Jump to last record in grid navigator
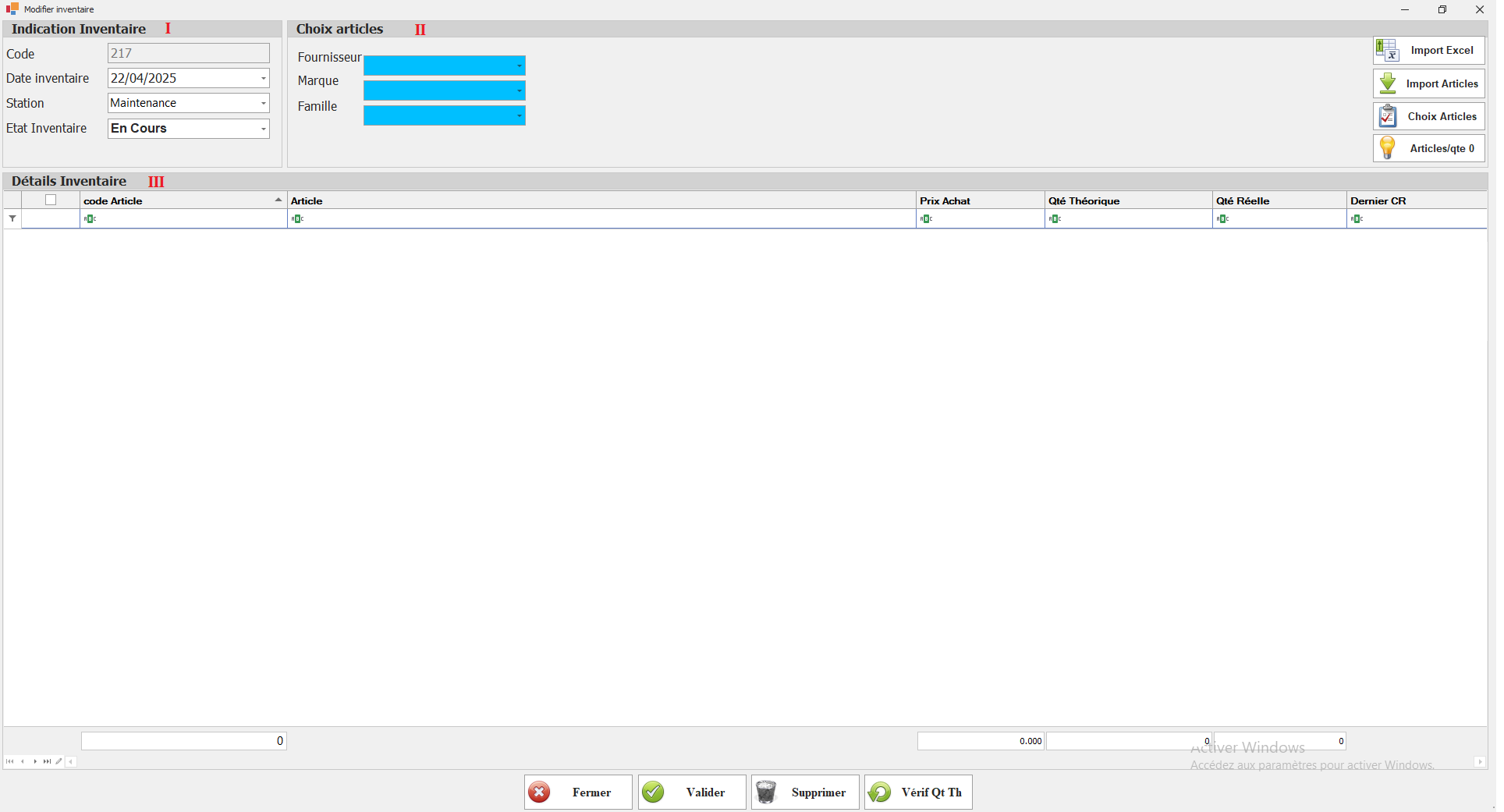The image size is (1504, 812). (x=47, y=761)
